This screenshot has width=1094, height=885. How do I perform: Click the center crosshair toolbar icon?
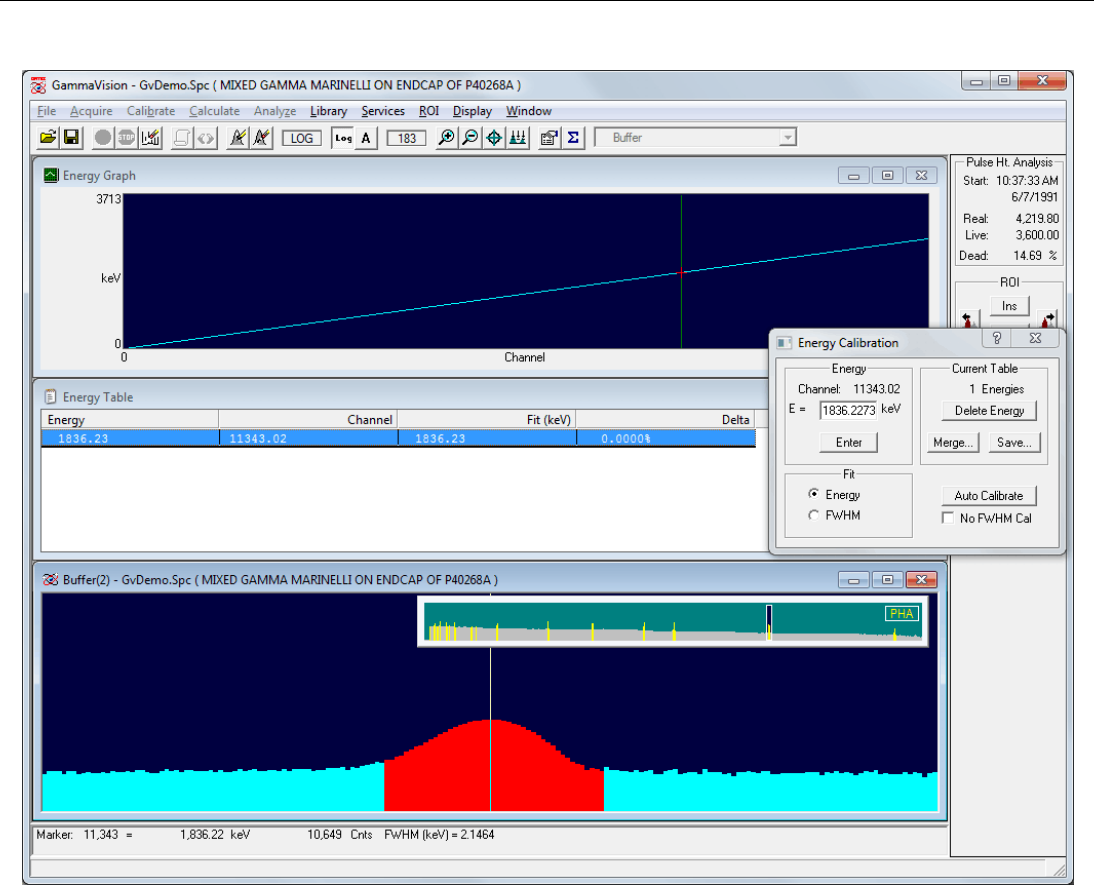tap(493, 138)
